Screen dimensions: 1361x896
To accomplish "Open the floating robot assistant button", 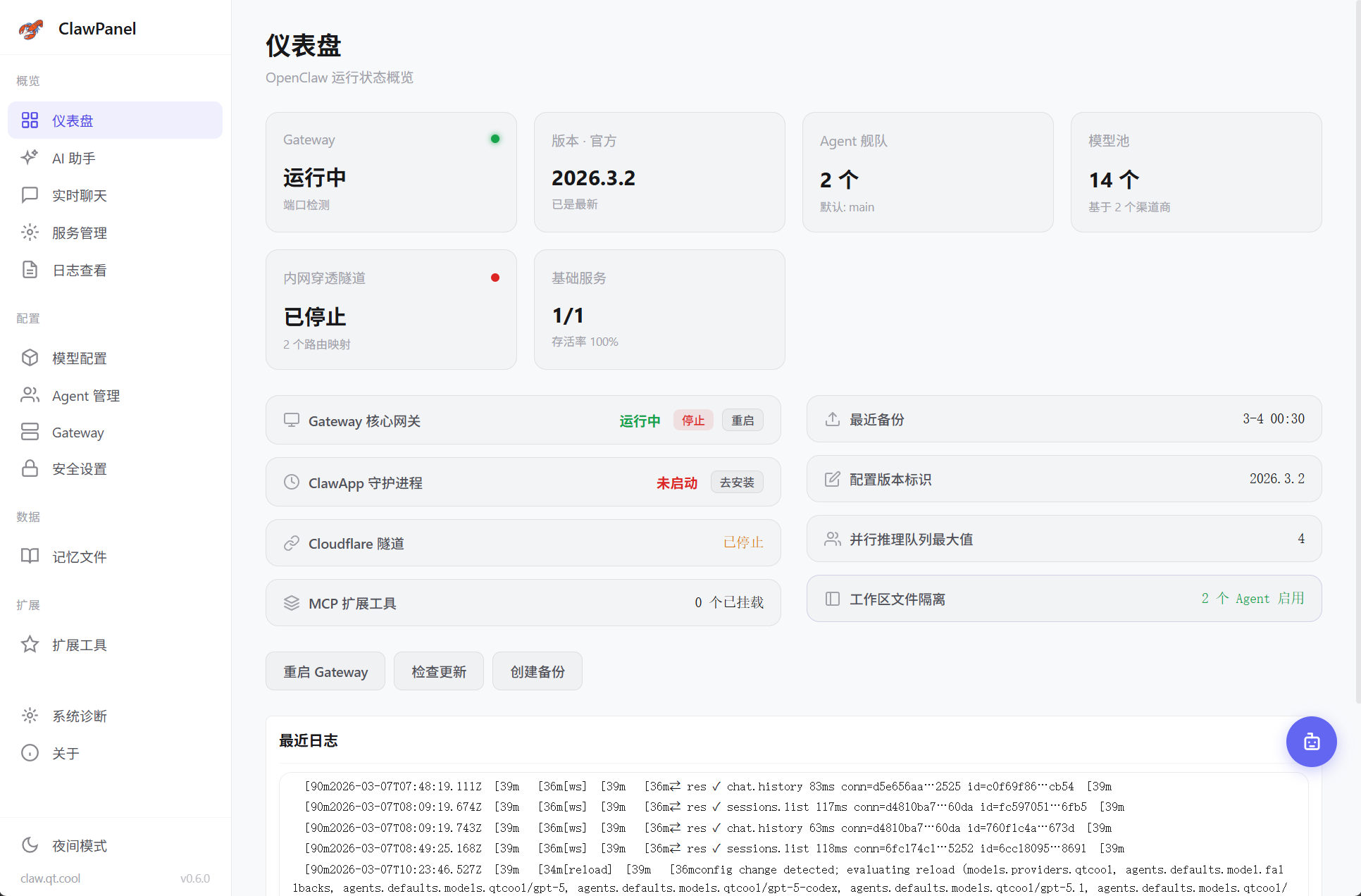I will pyautogui.click(x=1311, y=741).
